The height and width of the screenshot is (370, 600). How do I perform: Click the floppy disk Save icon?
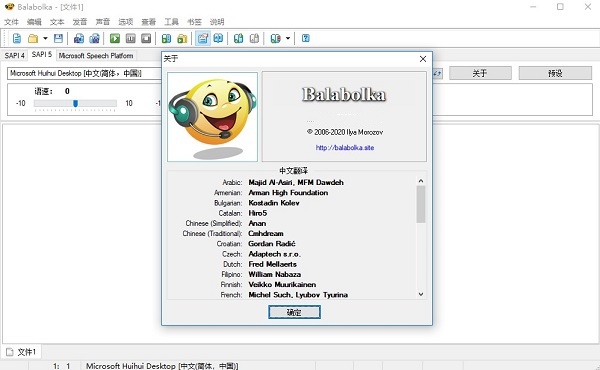click(x=58, y=38)
